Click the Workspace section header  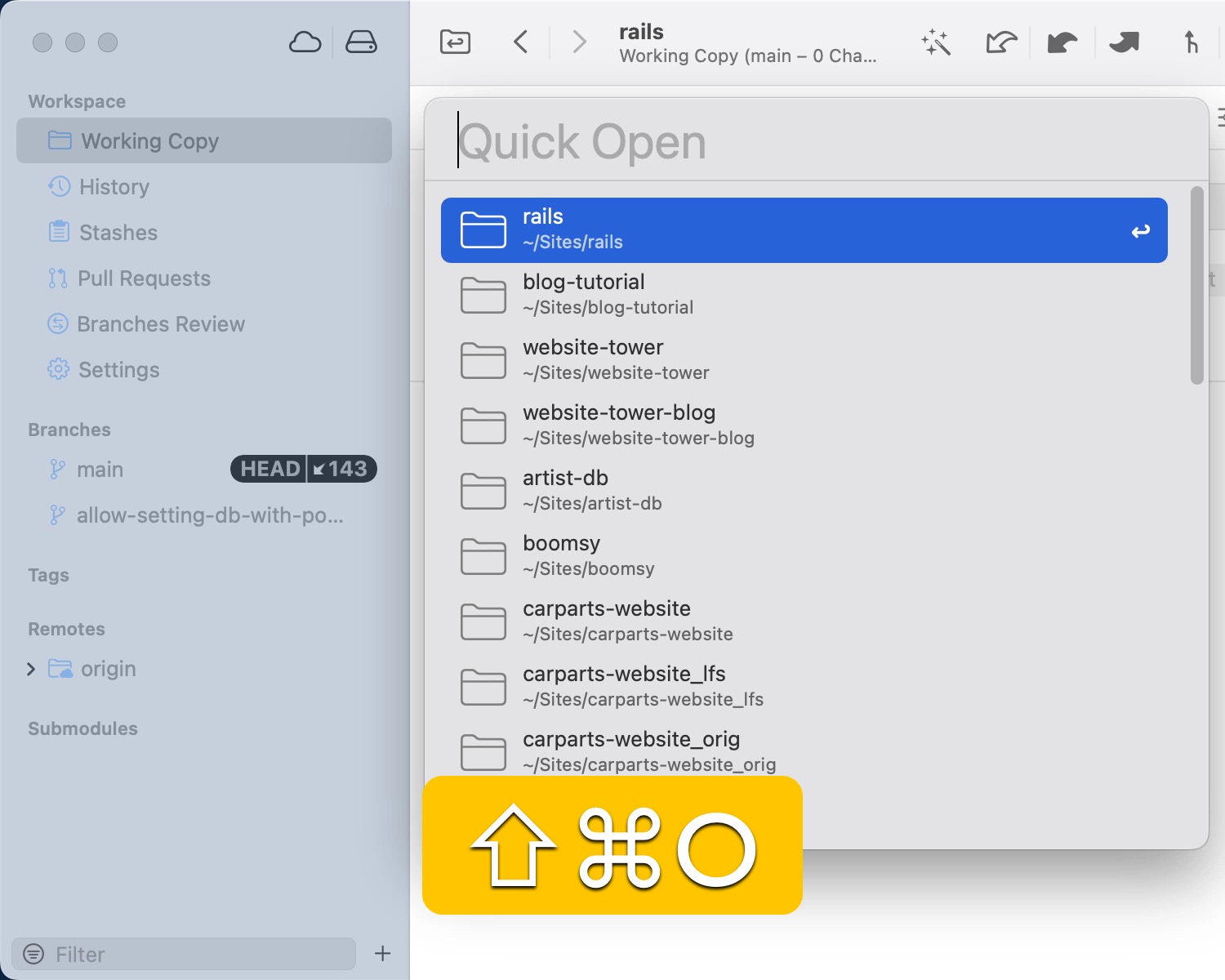77,101
